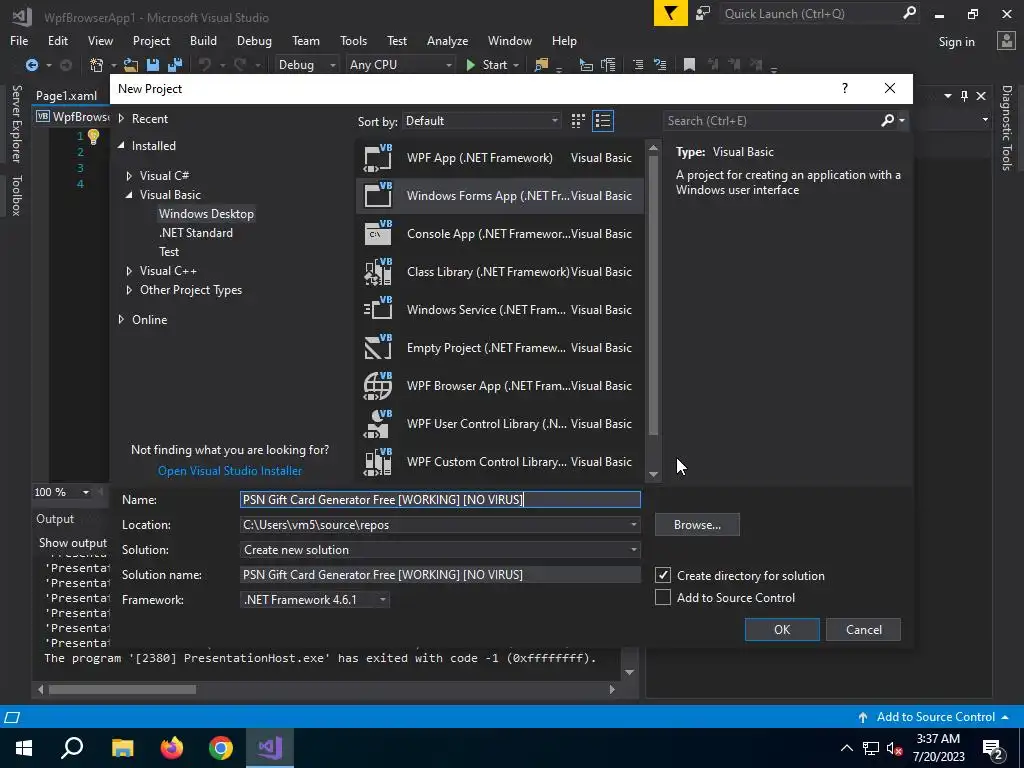The height and width of the screenshot is (768, 1024).
Task: Open the Build menu
Action: (203, 40)
